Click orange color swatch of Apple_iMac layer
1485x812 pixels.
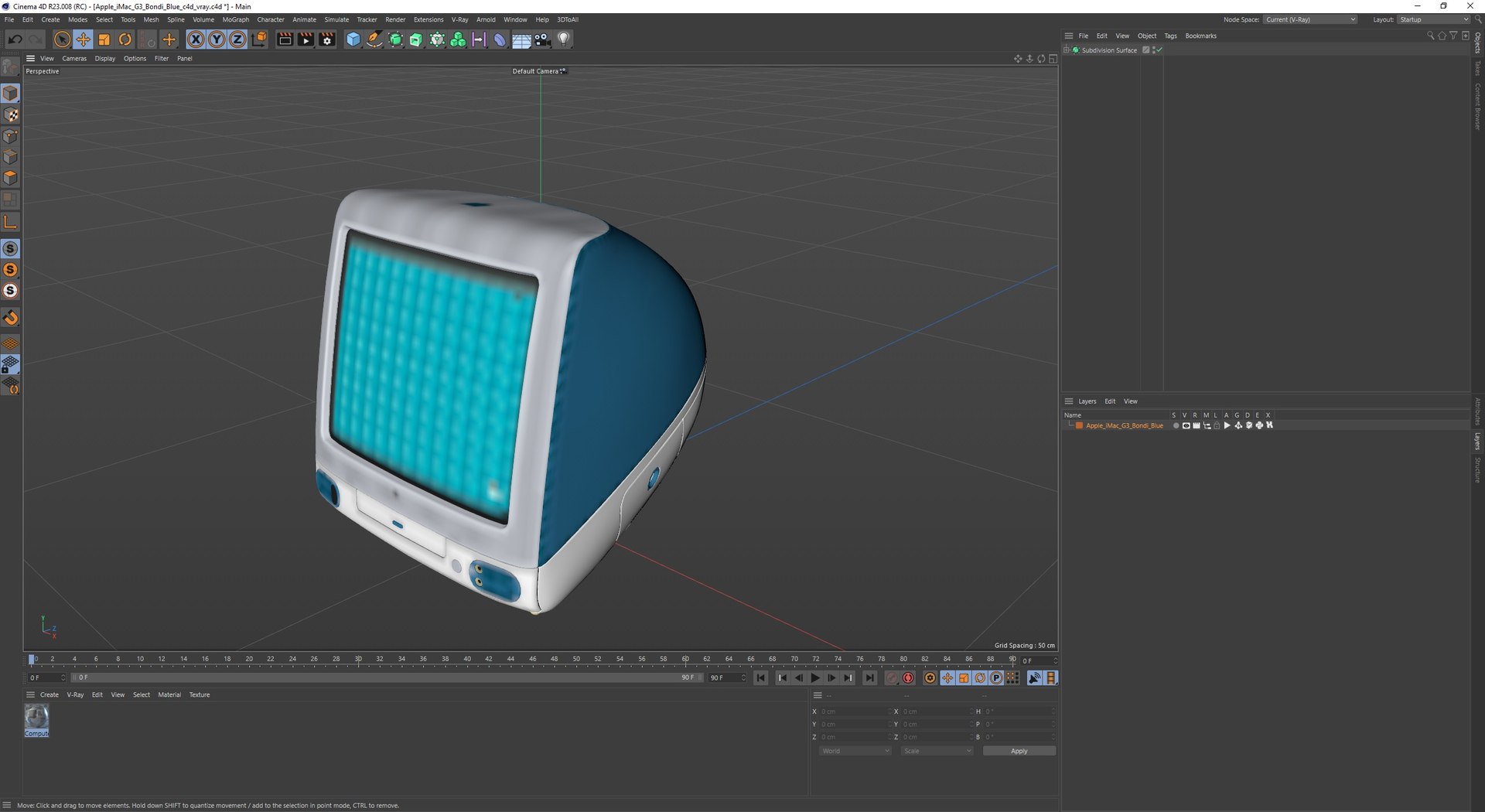[1079, 425]
